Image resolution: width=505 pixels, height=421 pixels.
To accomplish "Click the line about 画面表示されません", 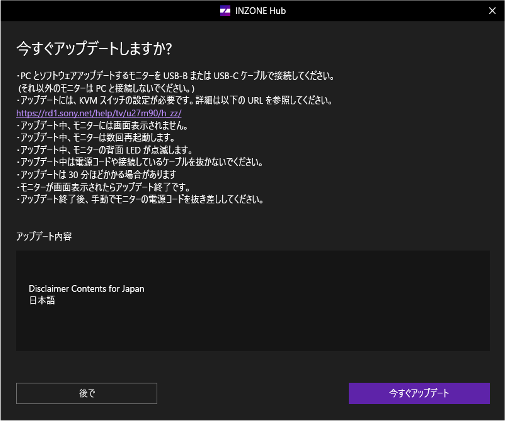I will pyautogui.click(x=103, y=125).
